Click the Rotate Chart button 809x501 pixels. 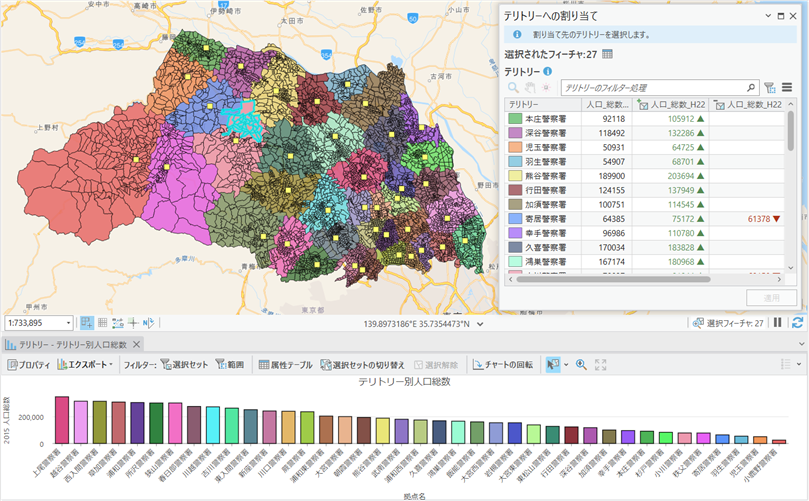(x=503, y=365)
